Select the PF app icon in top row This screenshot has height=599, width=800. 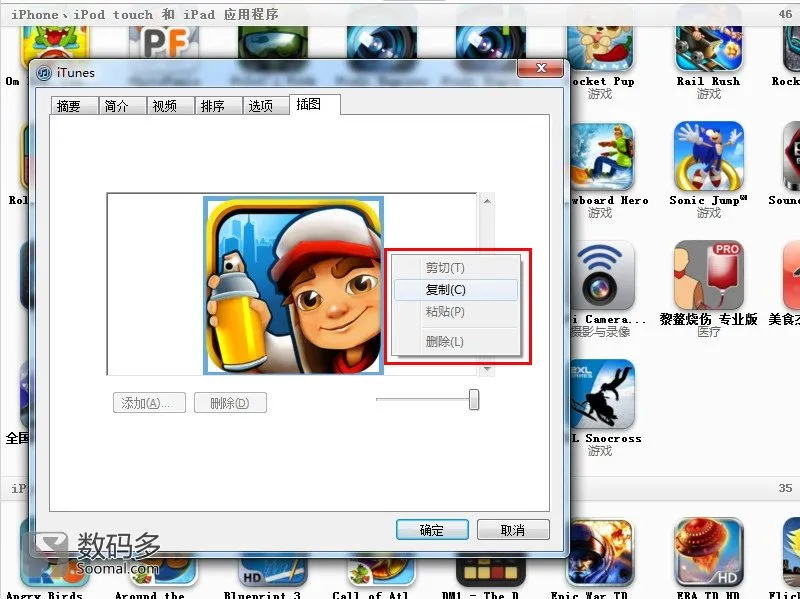coord(166,42)
